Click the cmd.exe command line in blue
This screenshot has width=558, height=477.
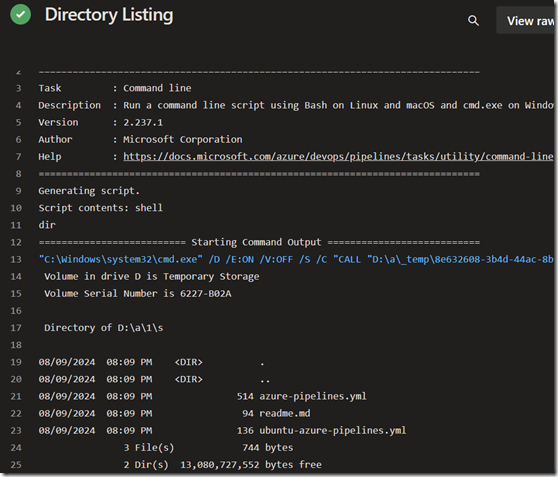click(296, 260)
